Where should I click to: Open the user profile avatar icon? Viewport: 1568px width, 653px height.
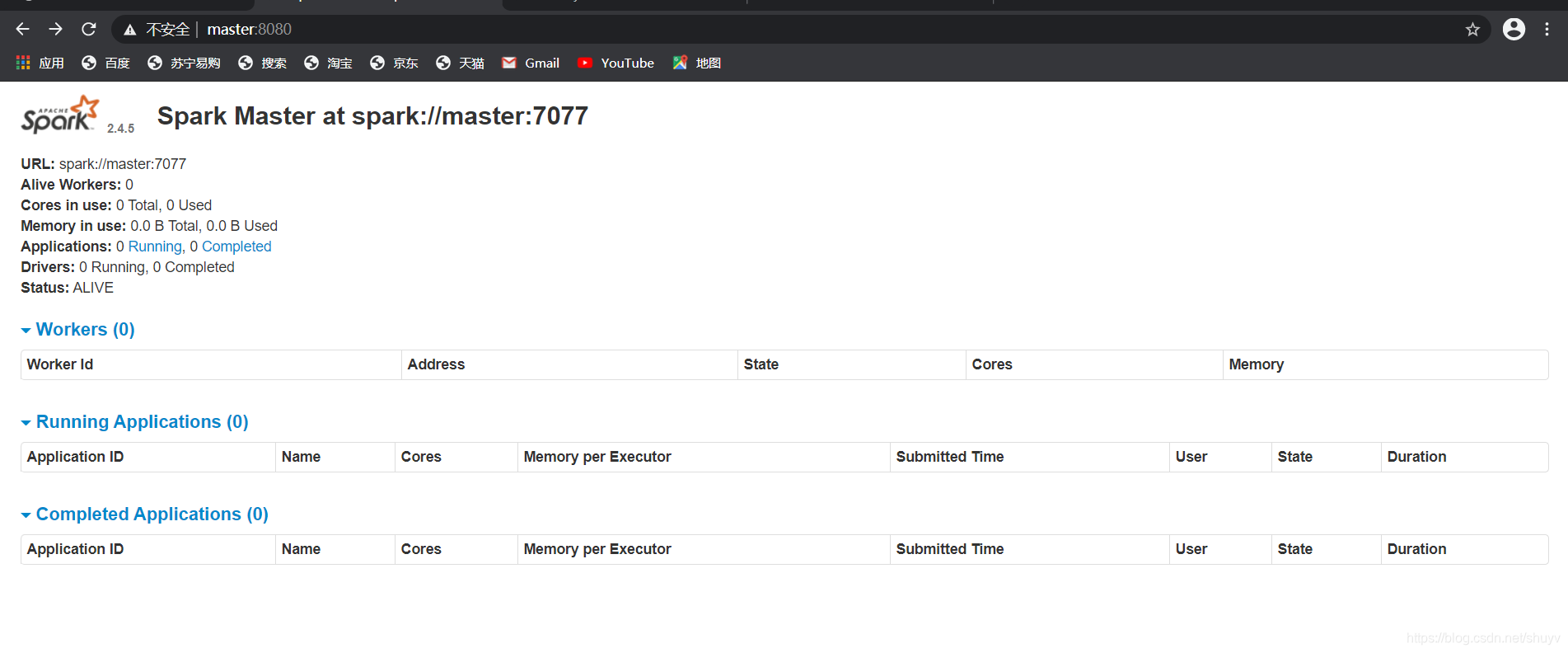click(1514, 29)
